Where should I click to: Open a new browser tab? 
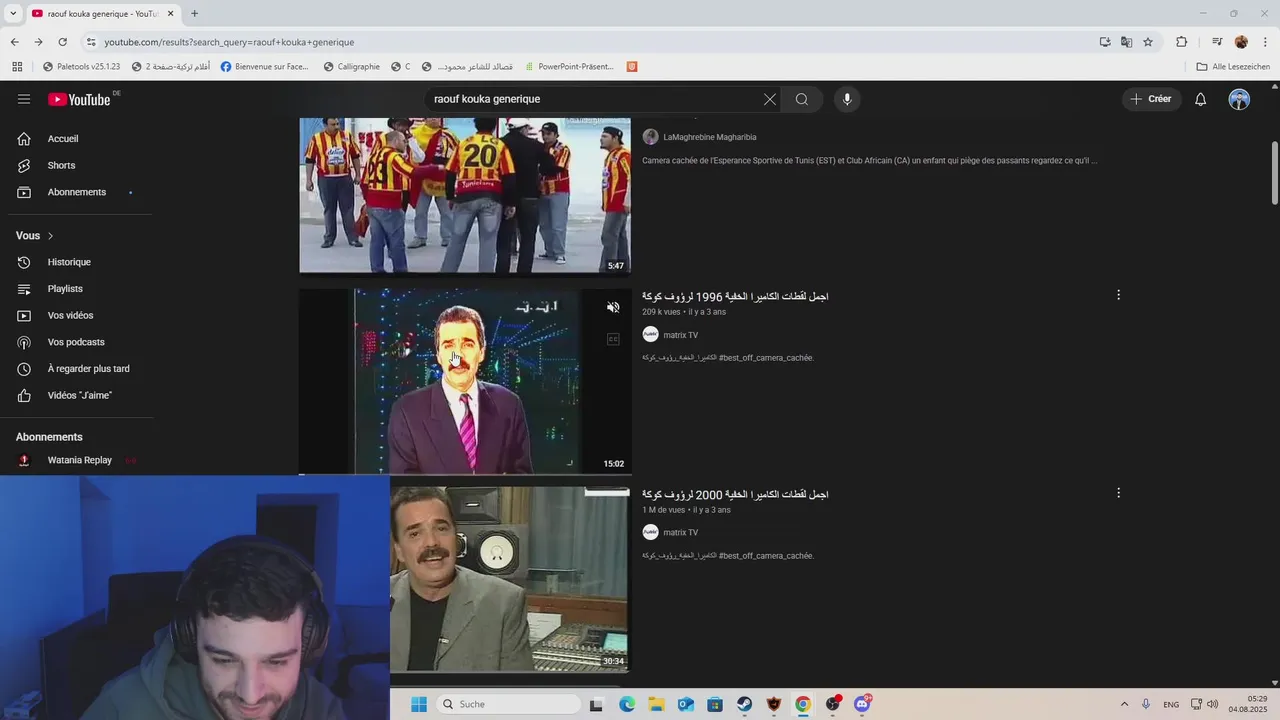(x=194, y=13)
